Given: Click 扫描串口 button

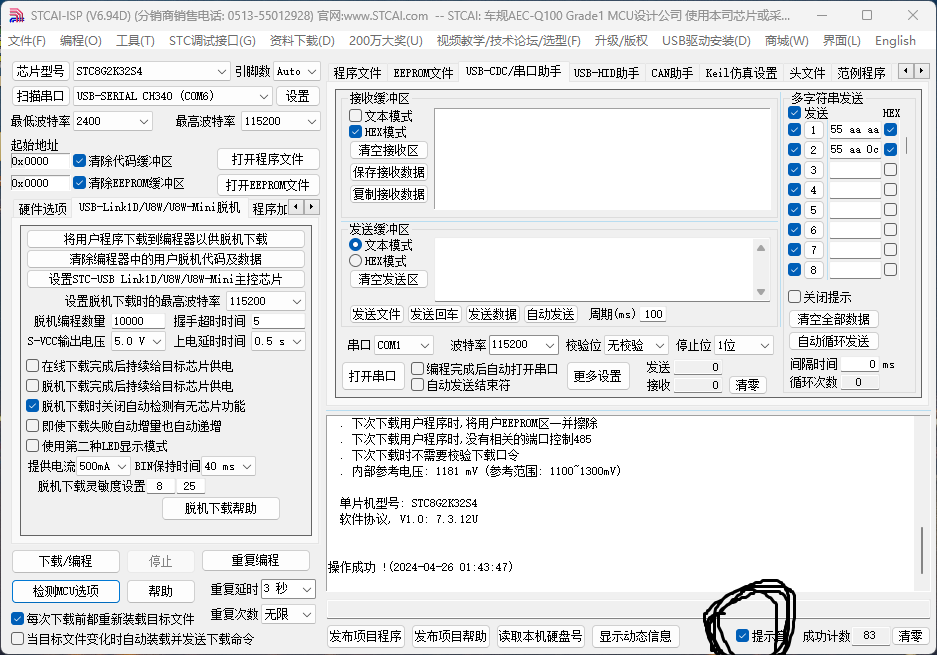Looking at the screenshot, I should pyautogui.click(x=41, y=96).
